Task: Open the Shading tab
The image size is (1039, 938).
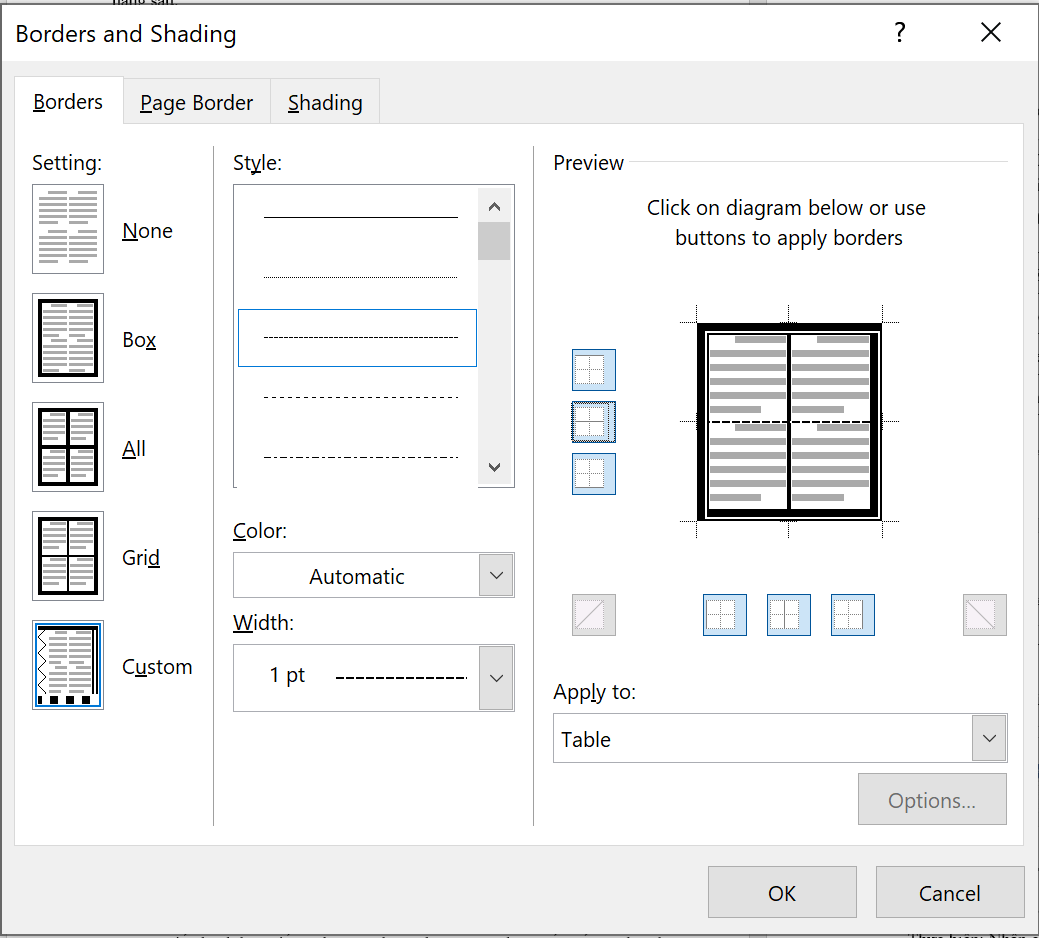Action: click(325, 103)
